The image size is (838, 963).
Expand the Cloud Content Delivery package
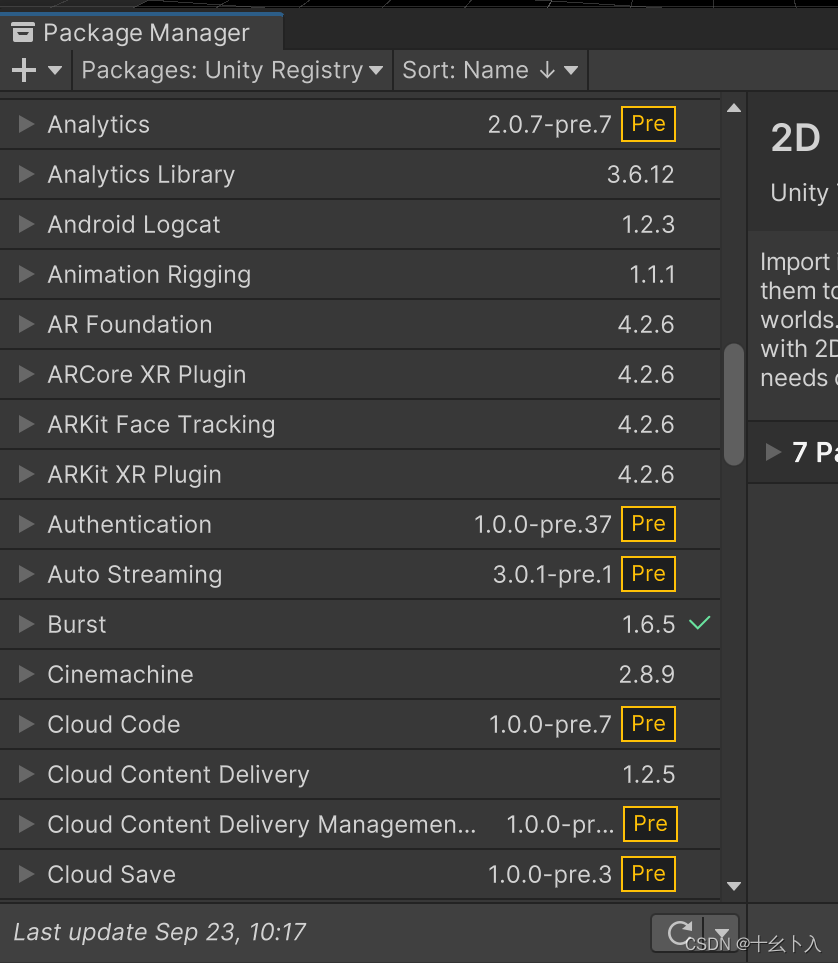tap(26, 774)
